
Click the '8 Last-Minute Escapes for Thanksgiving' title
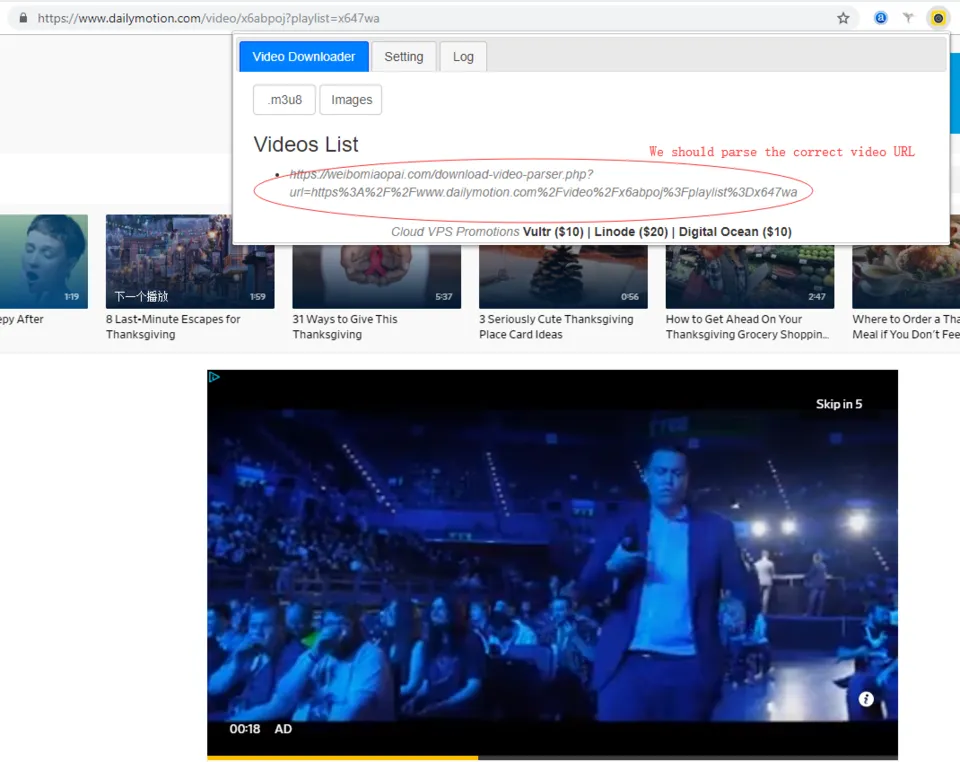pos(173,327)
